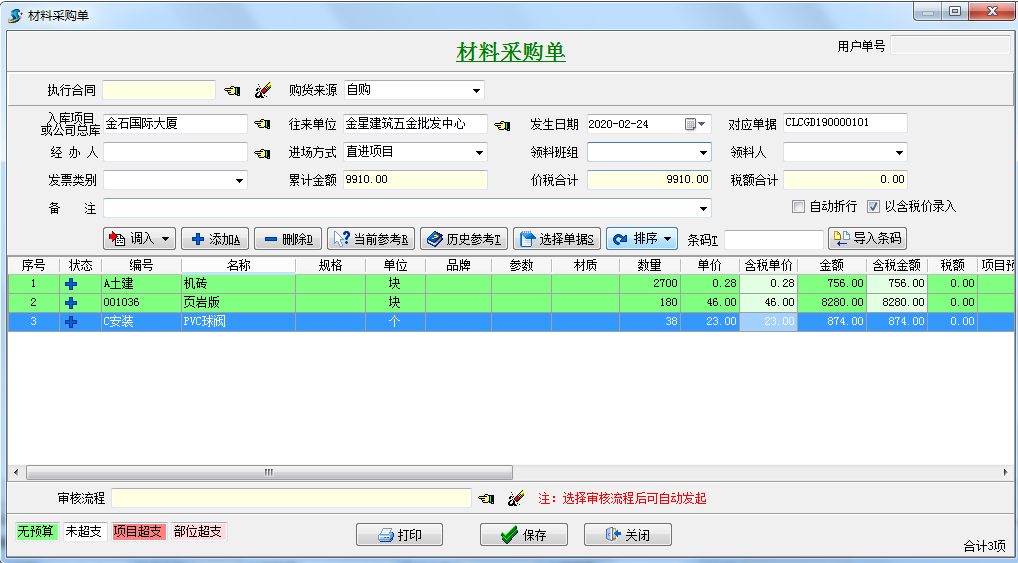Click the clear icon next to 审核流程 field

click(516, 498)
